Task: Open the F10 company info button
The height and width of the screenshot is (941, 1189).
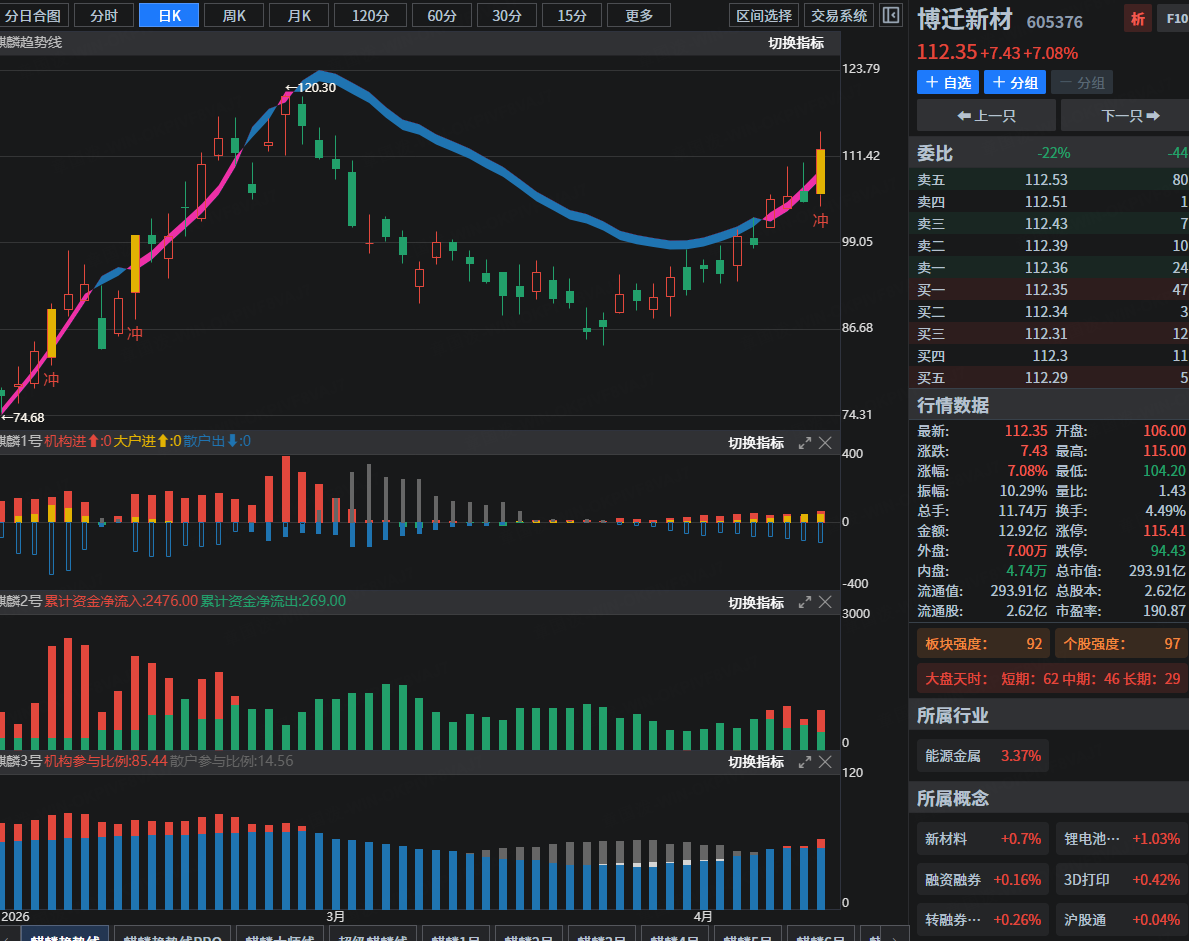Action: coord(1172,19)
